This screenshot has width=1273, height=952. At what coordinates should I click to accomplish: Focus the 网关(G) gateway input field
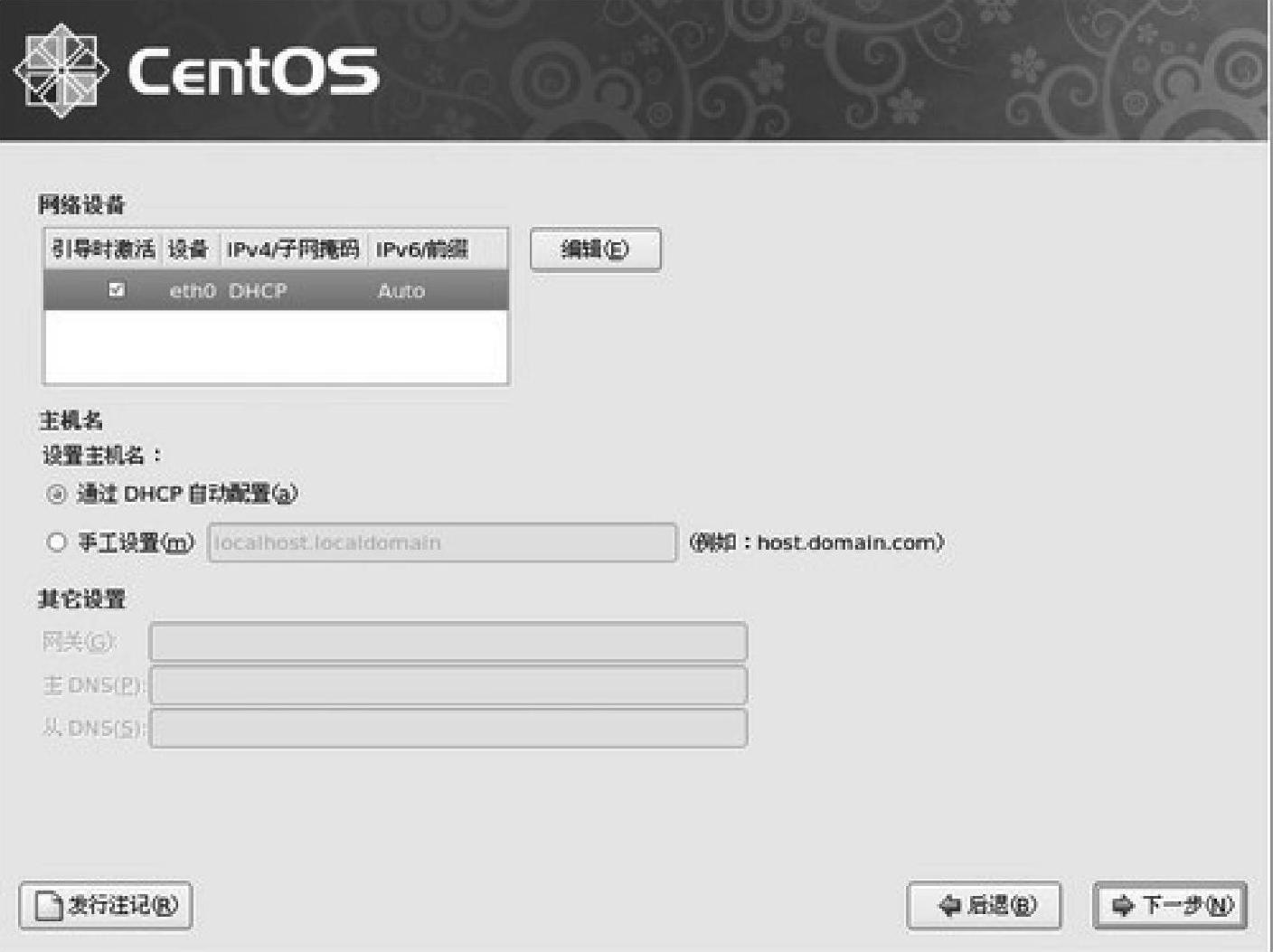tap(448, 642)
